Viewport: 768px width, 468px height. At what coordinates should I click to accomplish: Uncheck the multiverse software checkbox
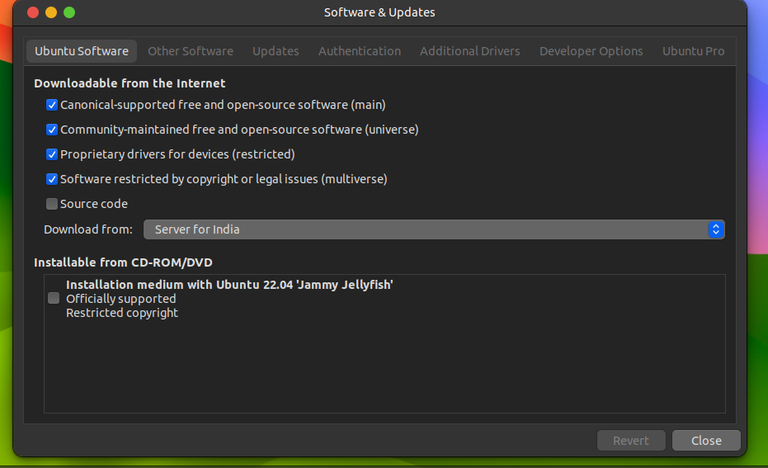(52, 180)
